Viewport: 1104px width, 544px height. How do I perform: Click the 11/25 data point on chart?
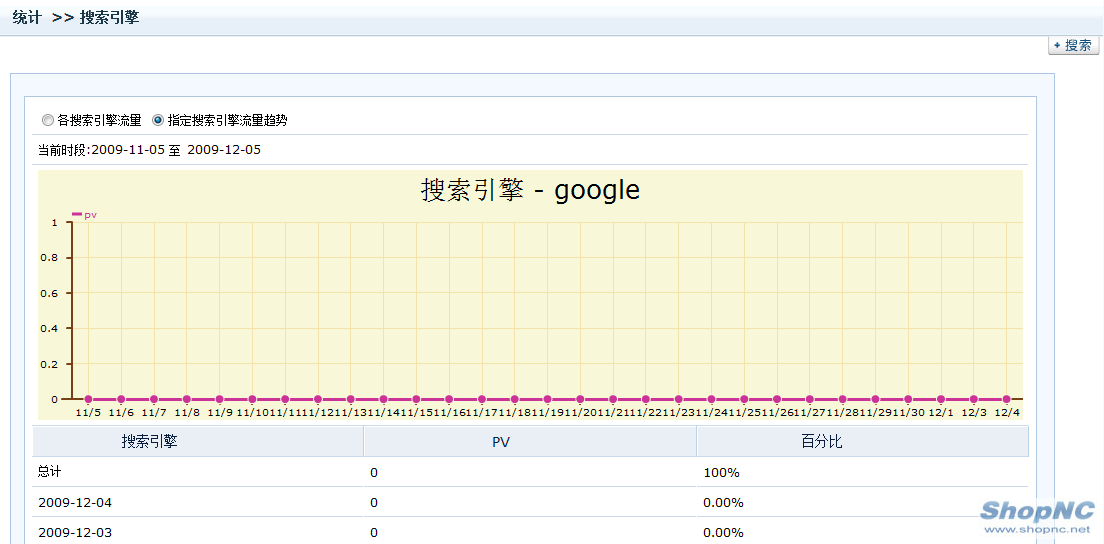coord(744,399)
